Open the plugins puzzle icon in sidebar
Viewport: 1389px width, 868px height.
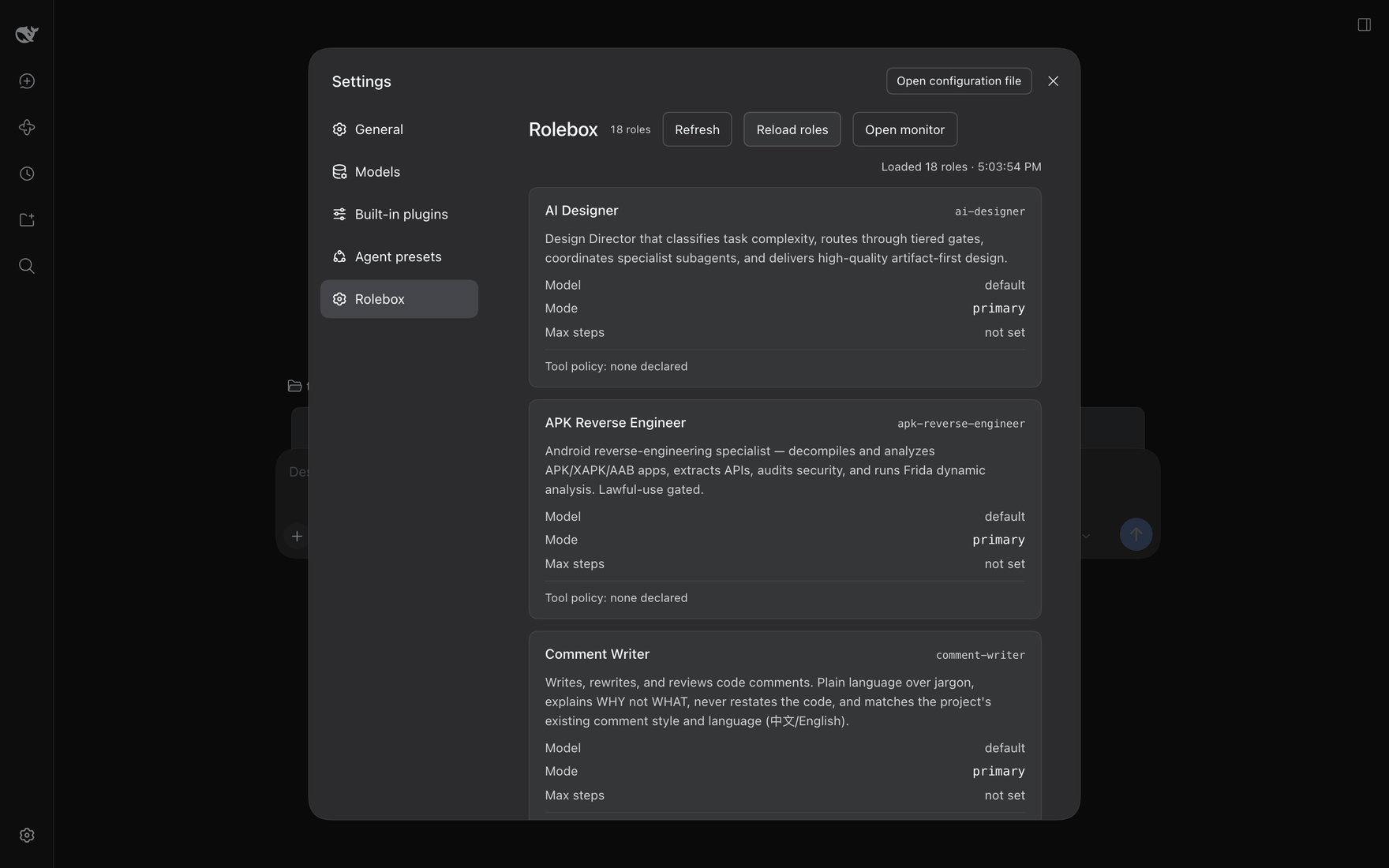(x=27, y=127)
